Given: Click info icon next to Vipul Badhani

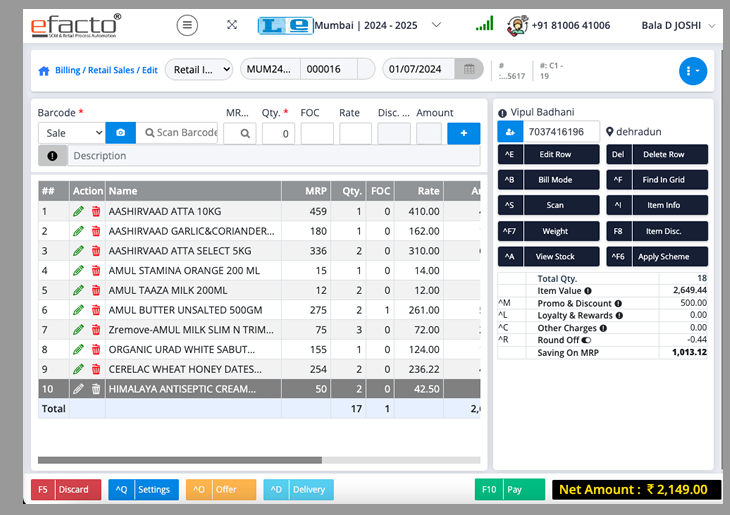Looking at the screenshot, I should [x=502, y=113].
